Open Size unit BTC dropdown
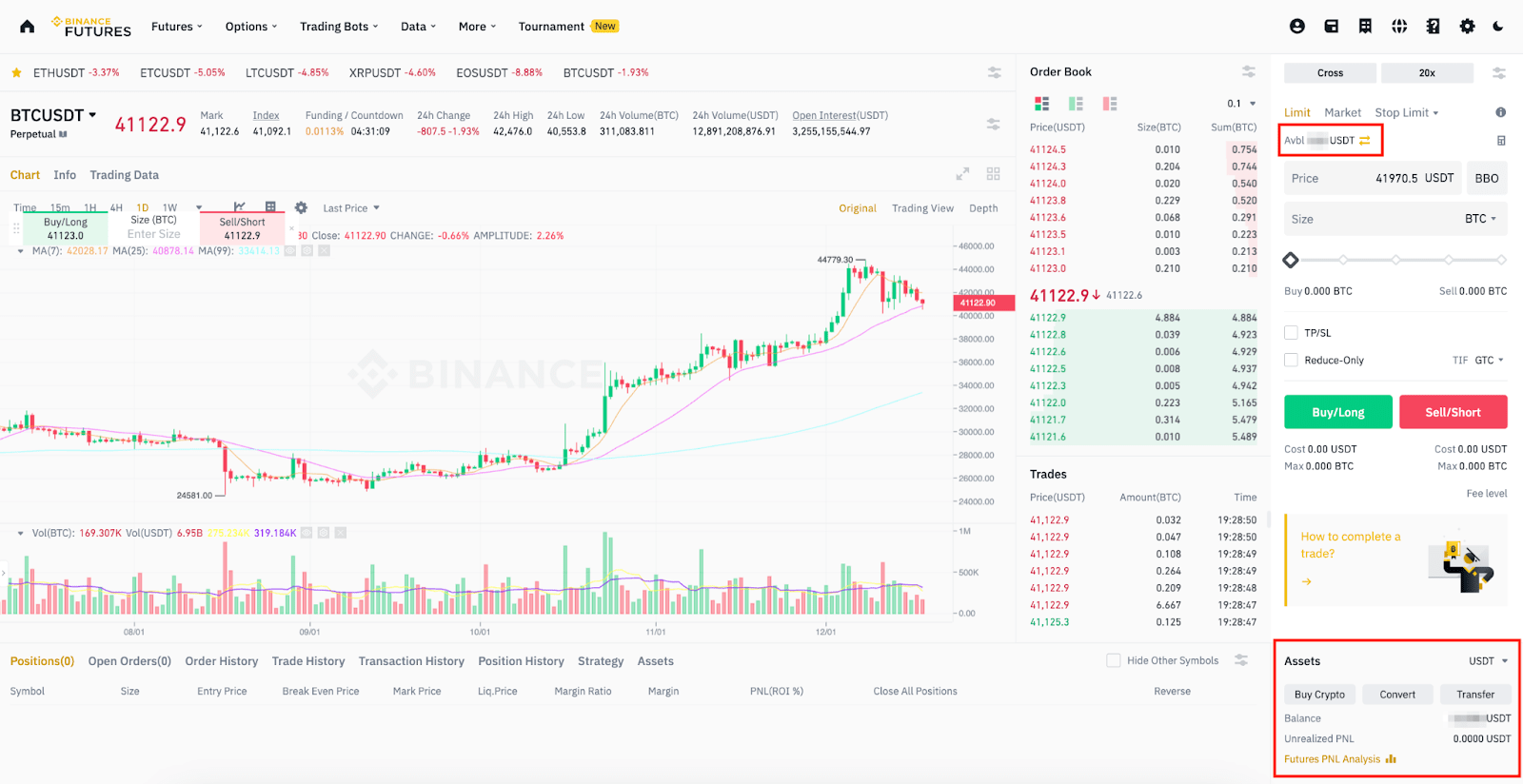 (1480, 219)
